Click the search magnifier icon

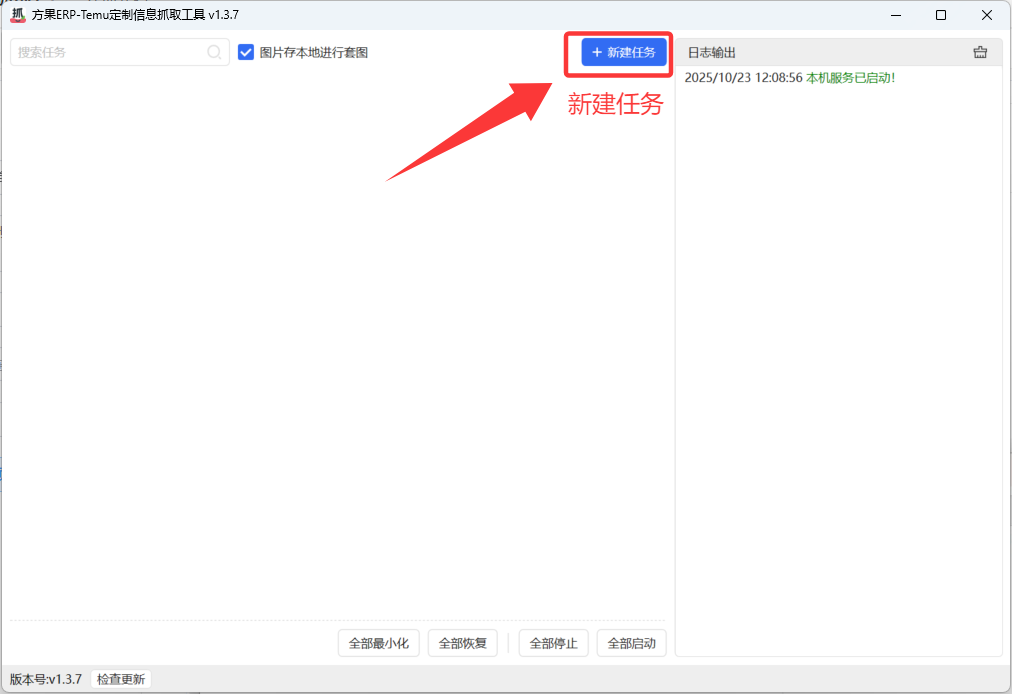[x=214, y=52]
